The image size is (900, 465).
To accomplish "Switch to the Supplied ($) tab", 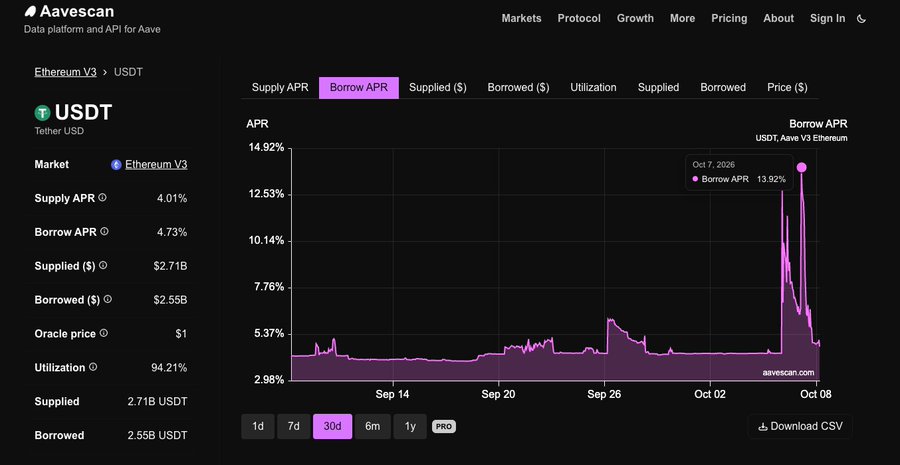I will pos(437,87).
